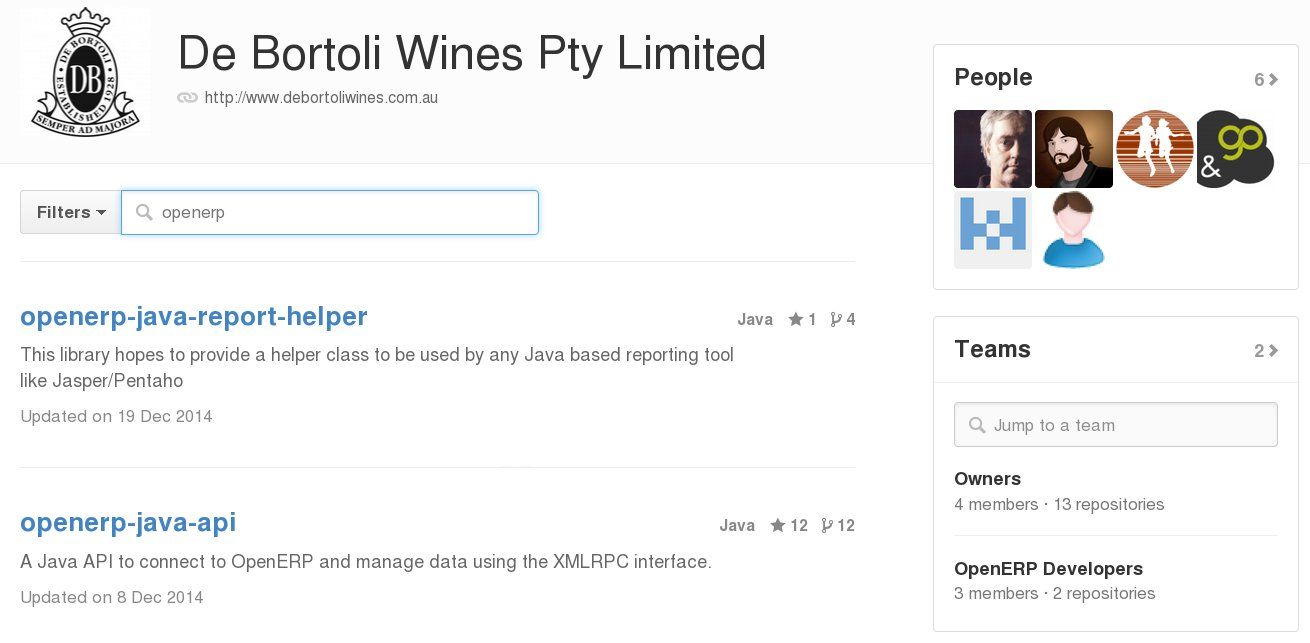This screenshot has height=643, width=1310.
Task: Open the Filters dropdown
Action: 70,212
